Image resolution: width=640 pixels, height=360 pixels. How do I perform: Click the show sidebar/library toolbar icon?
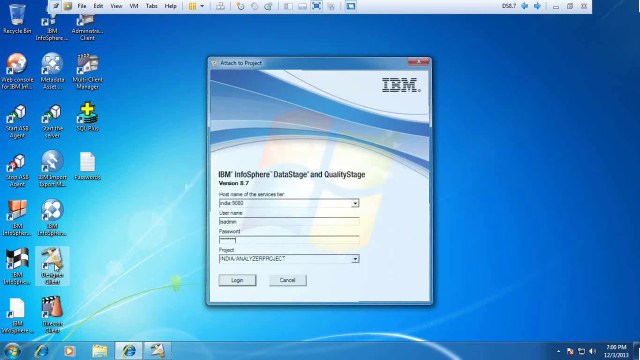tap(288, 6)
